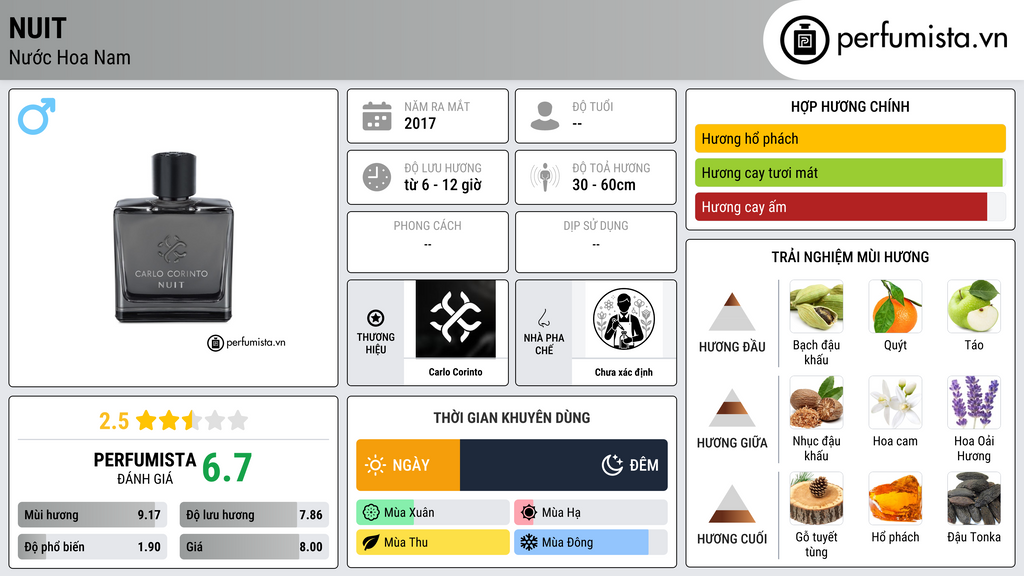The height and width of the screenshot is (576, 1024).
Task: Click the Hương giữa pyramid icon
Action: point(732,408)
